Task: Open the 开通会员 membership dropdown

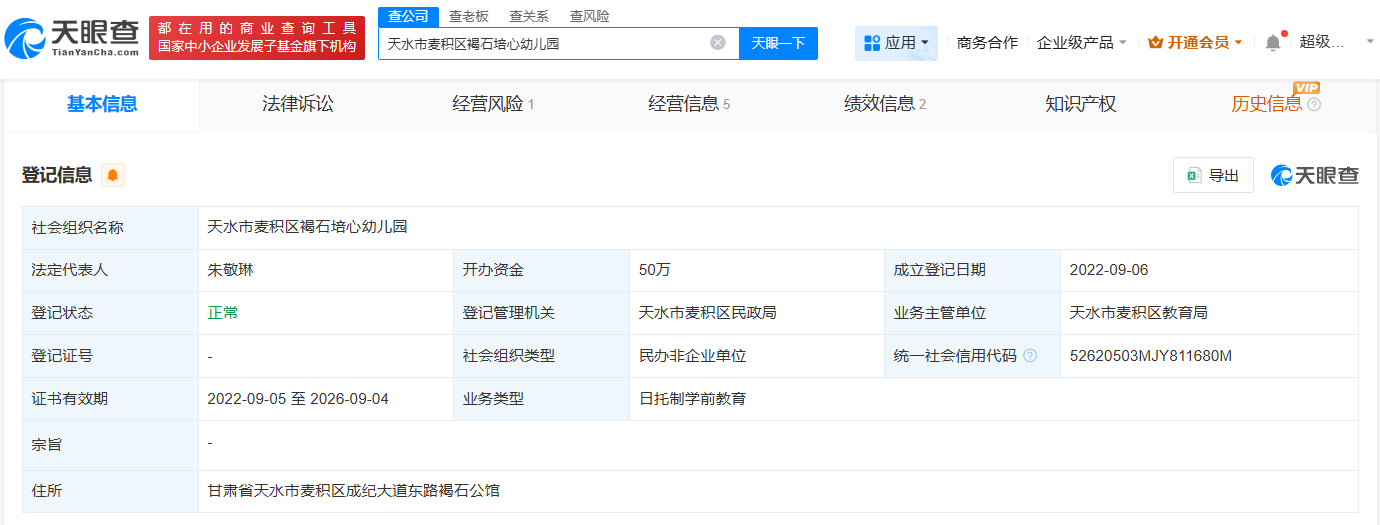Action: (x=1195, y=43)
